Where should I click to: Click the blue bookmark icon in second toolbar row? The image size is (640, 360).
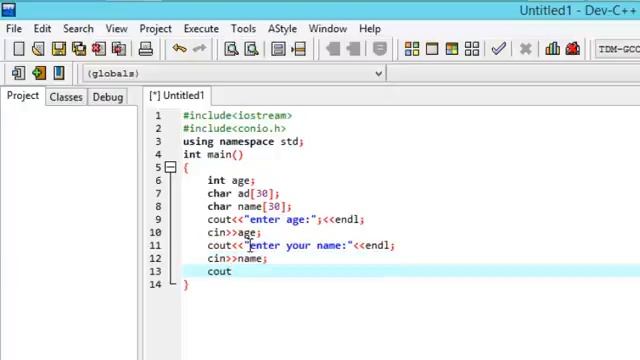pos(59,73)
